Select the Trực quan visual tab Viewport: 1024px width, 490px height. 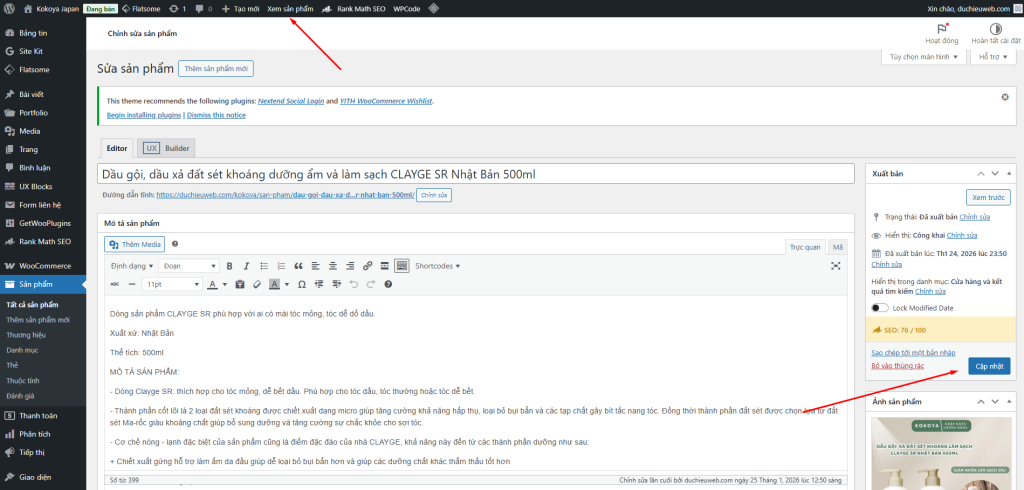pyautogui.click(x=805, y=247)
